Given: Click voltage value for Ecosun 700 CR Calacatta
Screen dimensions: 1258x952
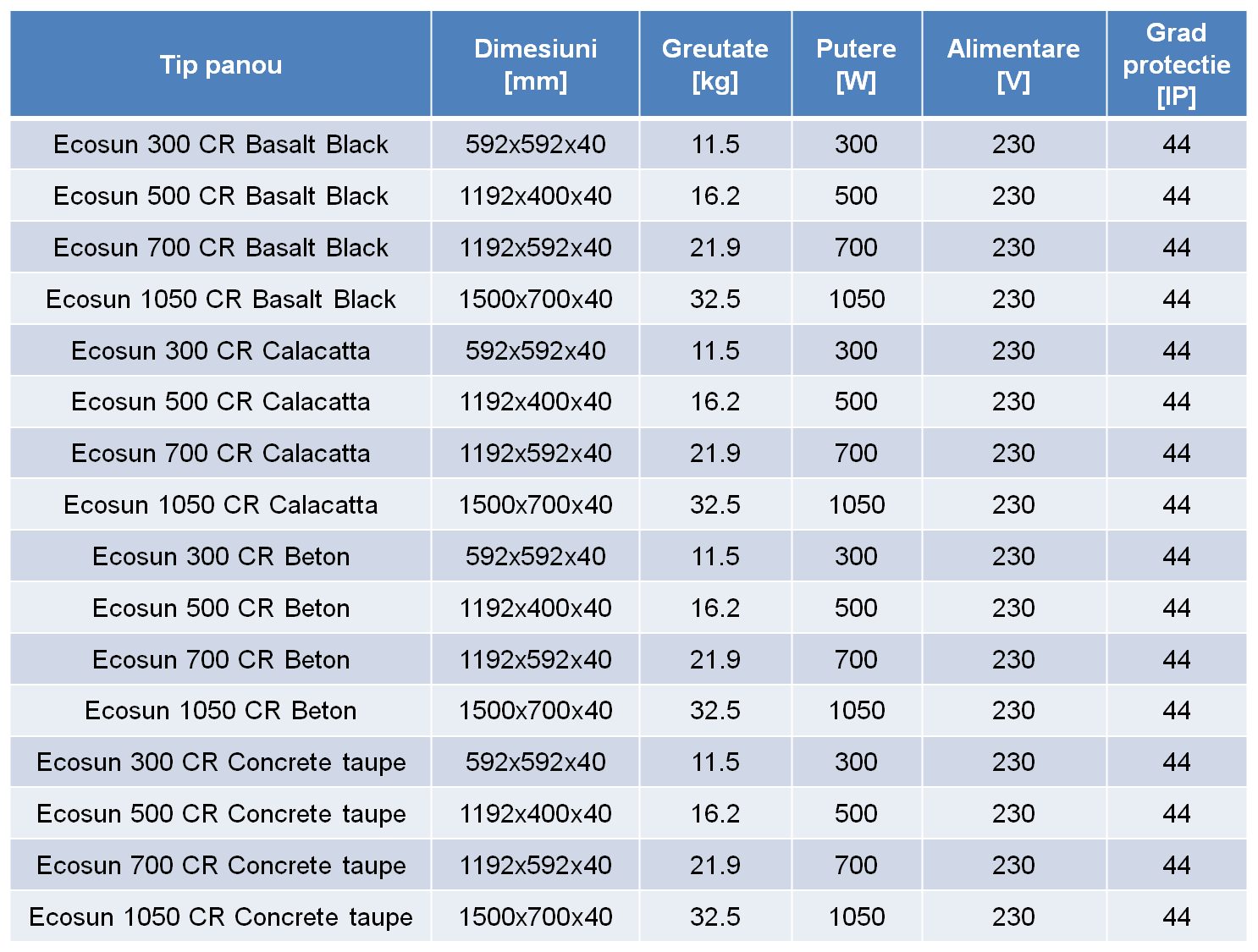Looking at the screenshot, I should pyautogui.click(x=1013, y=454).
